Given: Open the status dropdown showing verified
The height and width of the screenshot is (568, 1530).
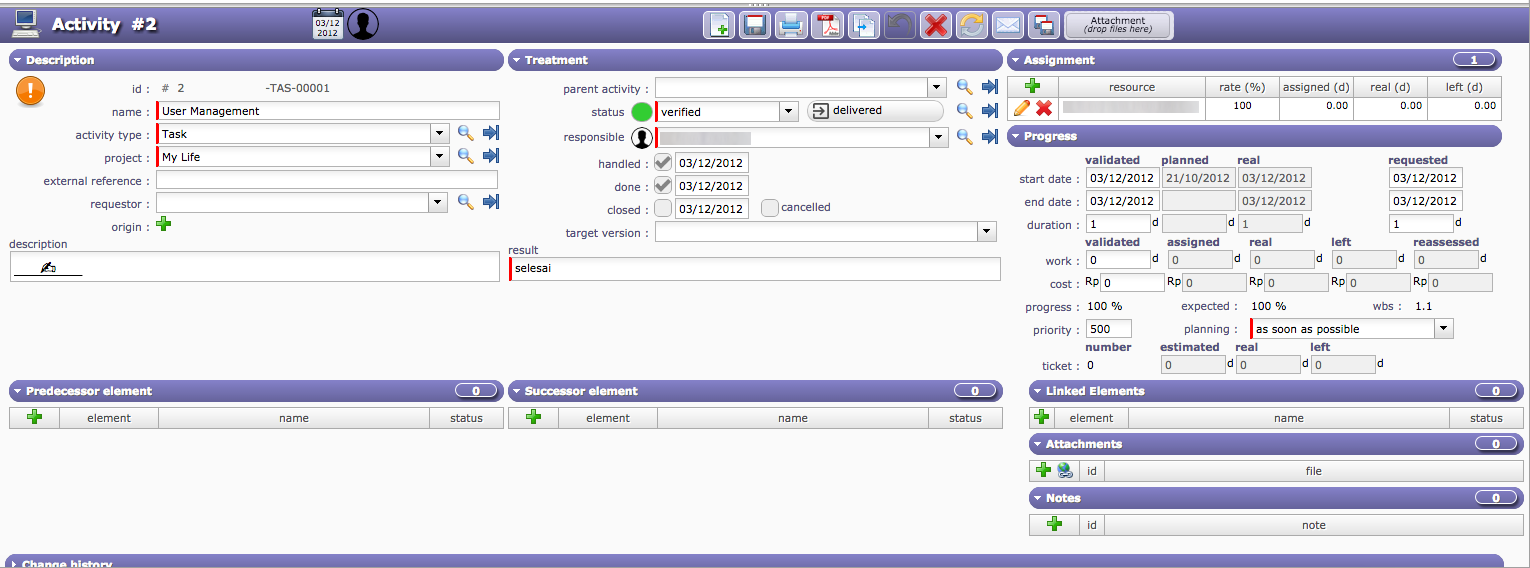Looking at the screenshot, I should click(x=788, y=112).
